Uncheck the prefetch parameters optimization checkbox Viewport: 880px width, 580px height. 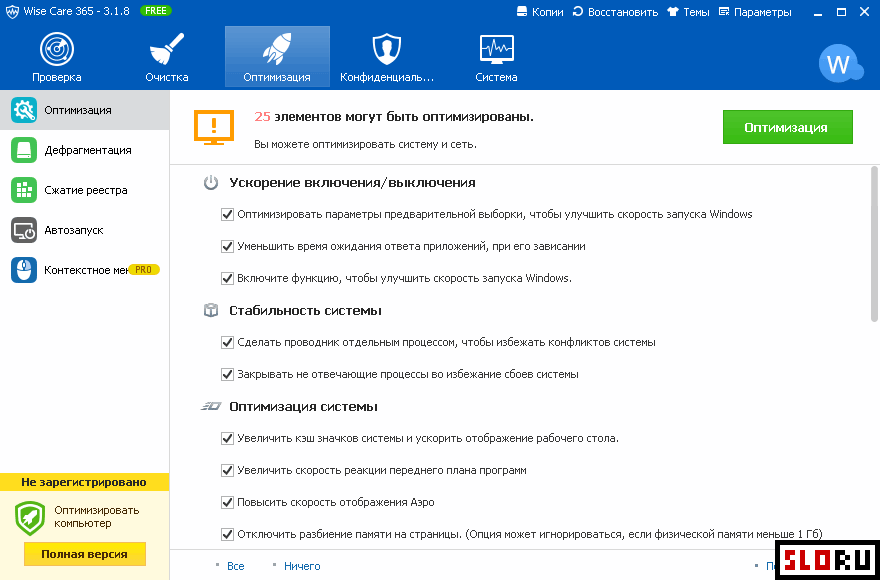click(227, 214)
